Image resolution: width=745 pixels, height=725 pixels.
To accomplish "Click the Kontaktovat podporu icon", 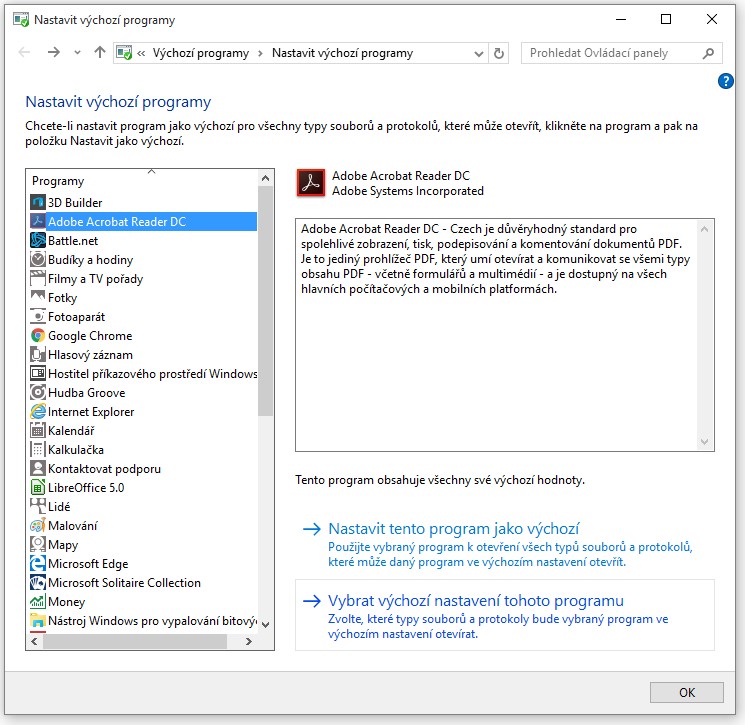I will (x=38, y=468).
